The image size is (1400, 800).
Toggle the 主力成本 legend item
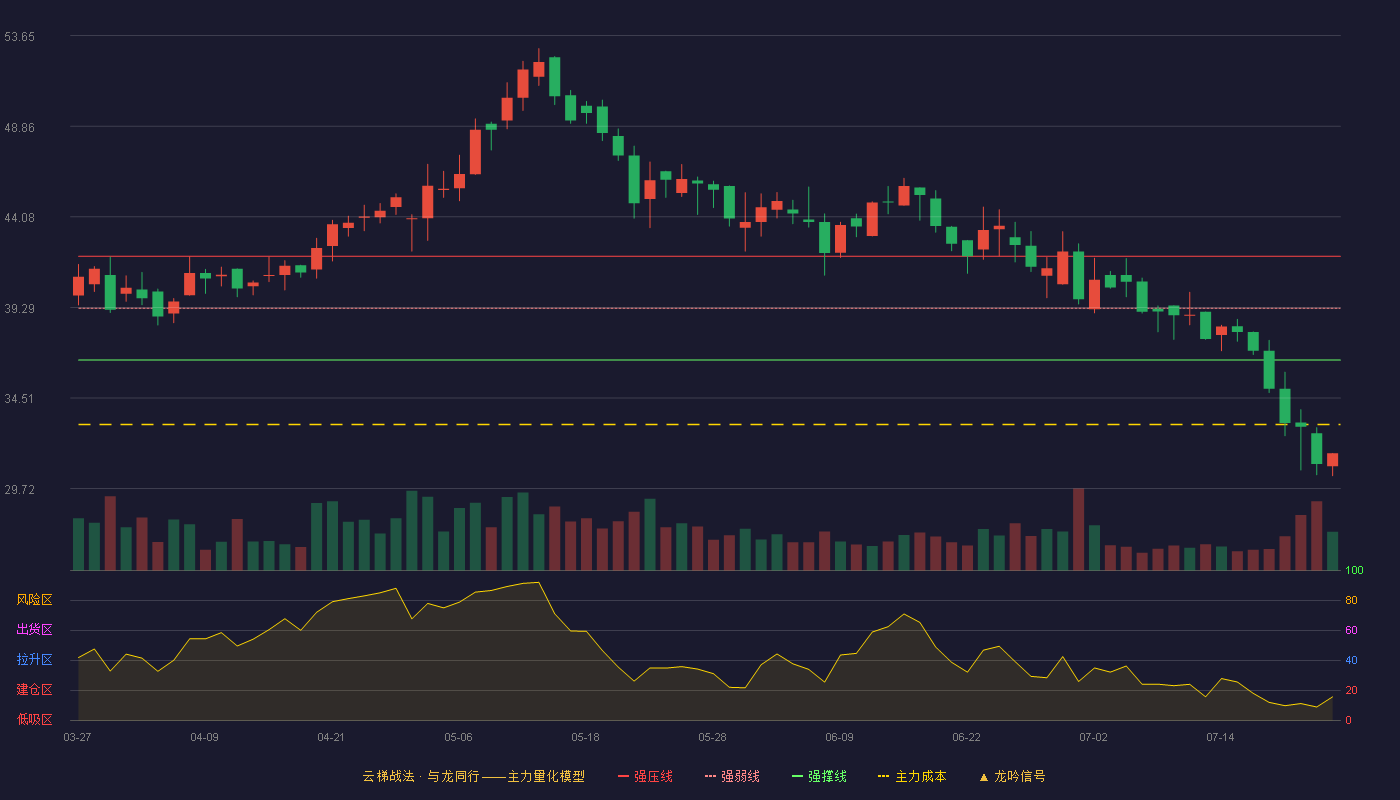point(912,776)
